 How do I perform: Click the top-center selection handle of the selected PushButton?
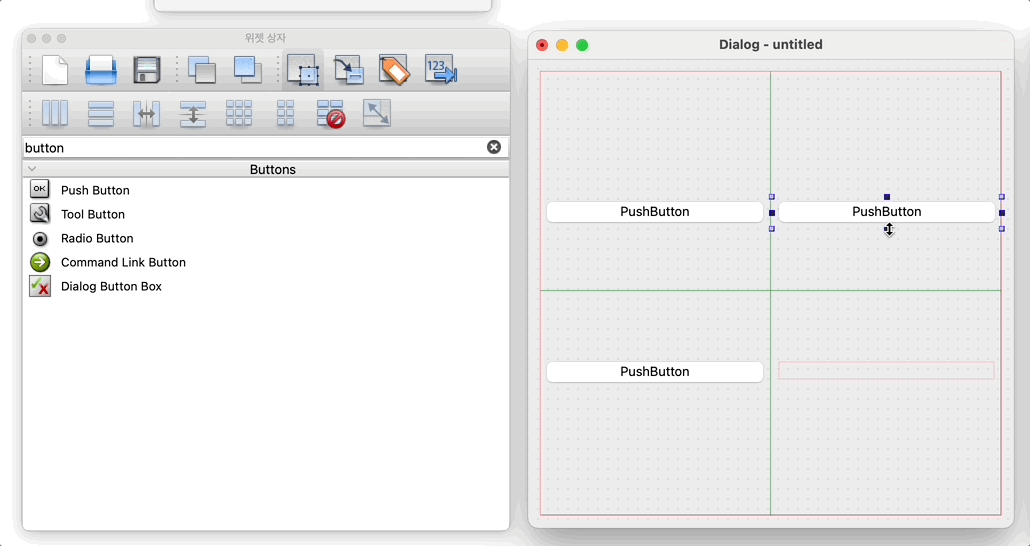(x=887, y=196)
